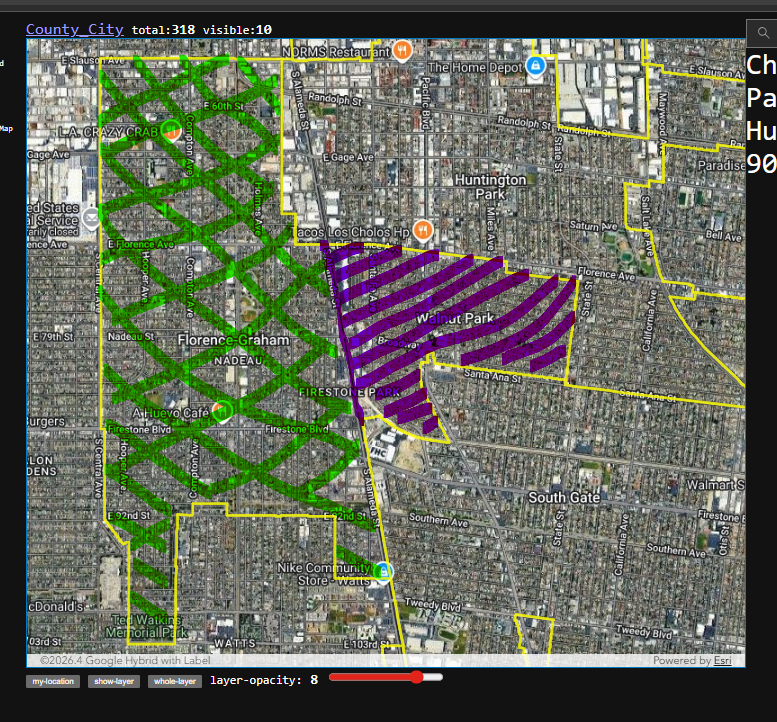
Task: Select the Al Huevo Café map pin
Action: 224,409
